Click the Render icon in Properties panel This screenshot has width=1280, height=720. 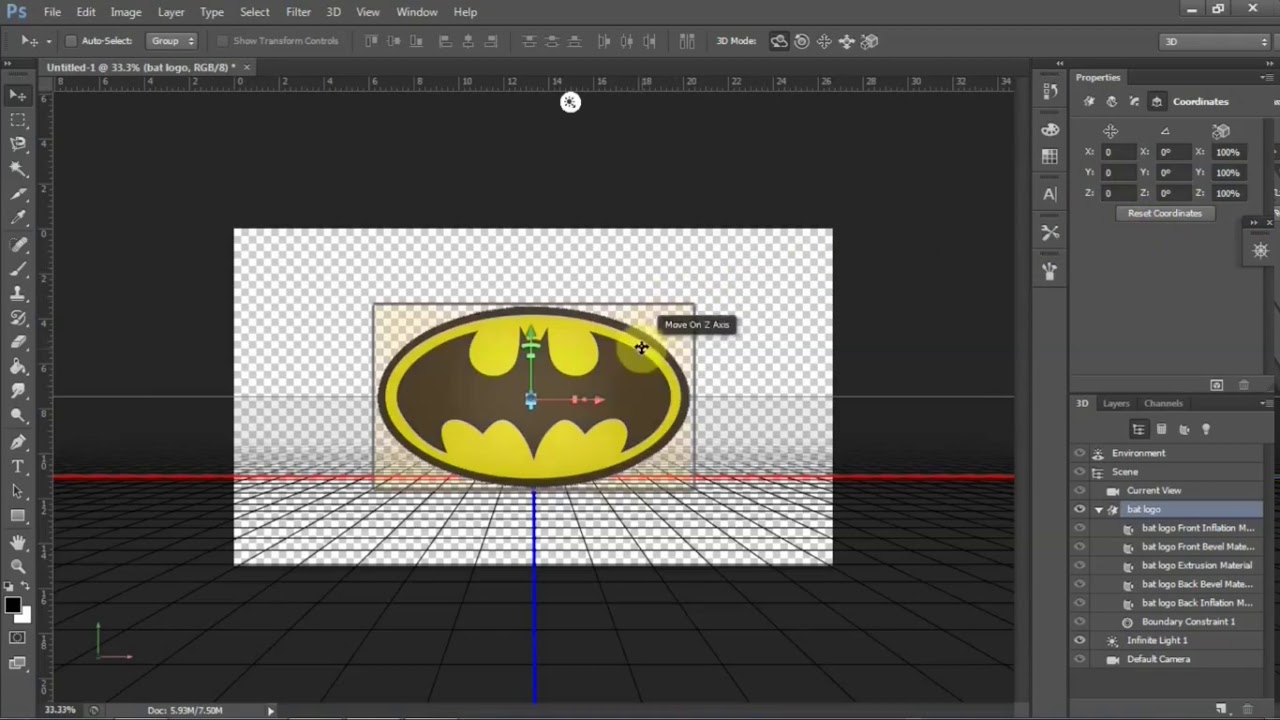[1217, 385]
